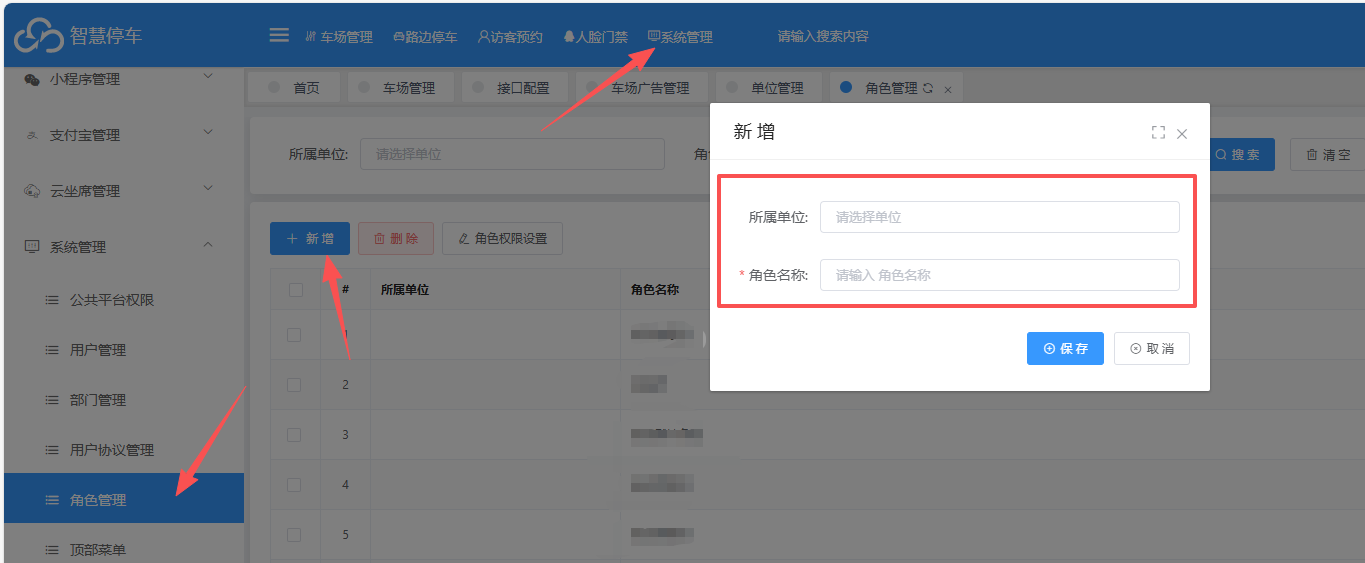Click the 清空 button
Screen dimensions: 1365x563
coord(1327,155)
